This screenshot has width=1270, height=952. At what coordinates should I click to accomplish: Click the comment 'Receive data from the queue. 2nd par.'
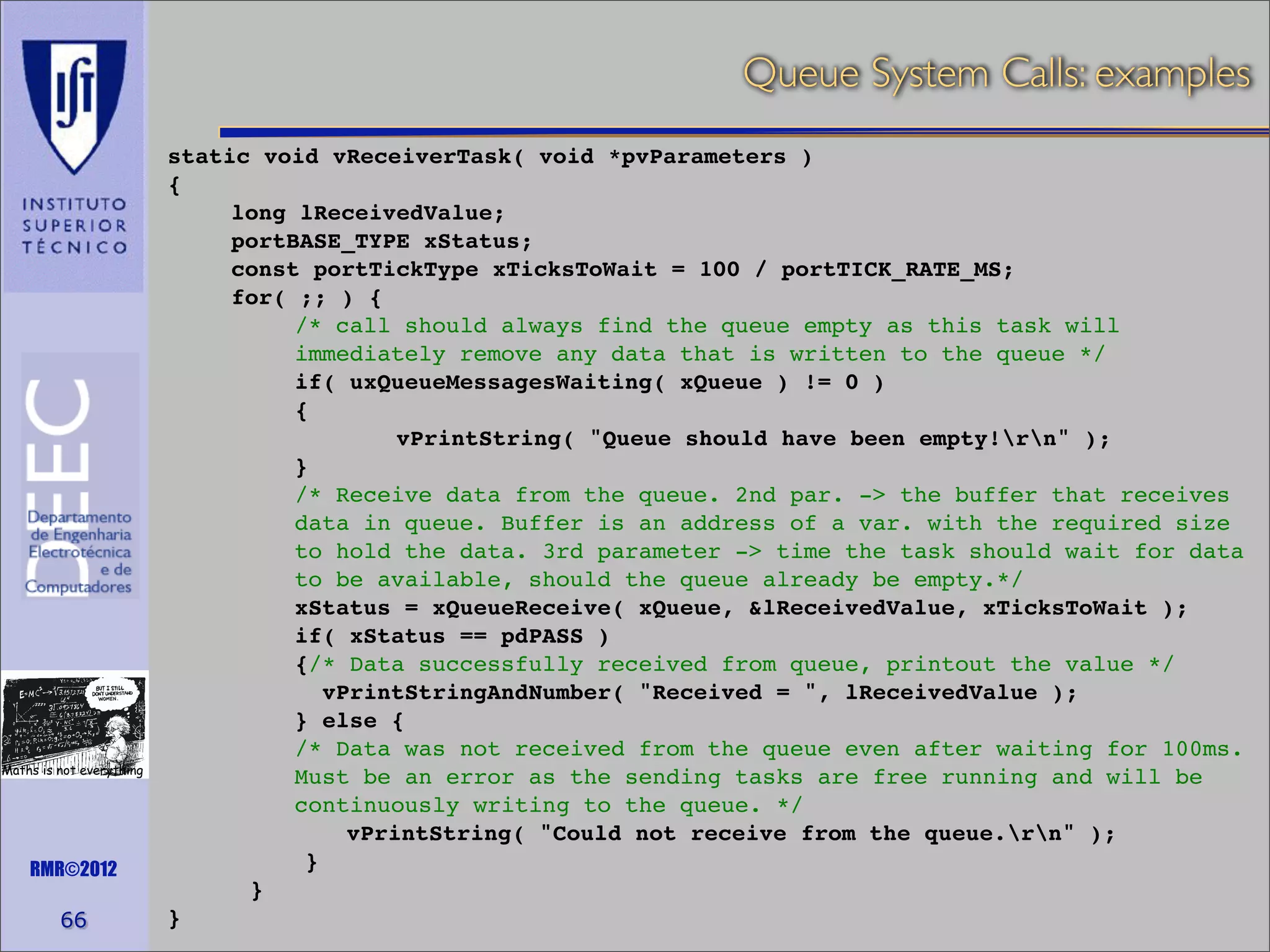[762, 496]
